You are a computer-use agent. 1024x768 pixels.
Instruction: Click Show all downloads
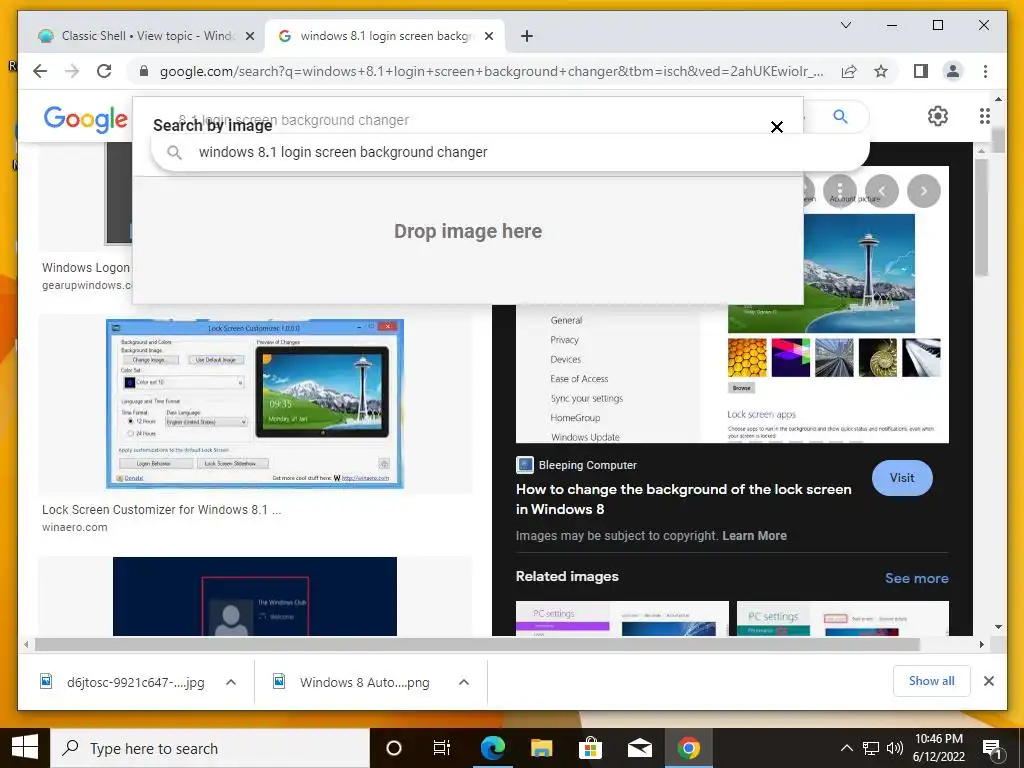coord(931,681)
